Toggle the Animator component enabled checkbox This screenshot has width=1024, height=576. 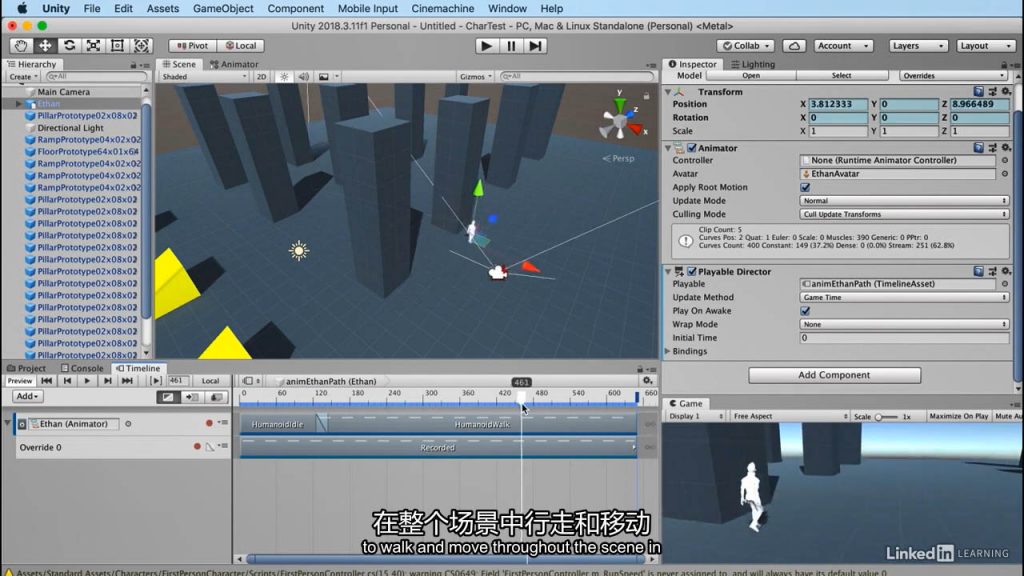(692, 148)
